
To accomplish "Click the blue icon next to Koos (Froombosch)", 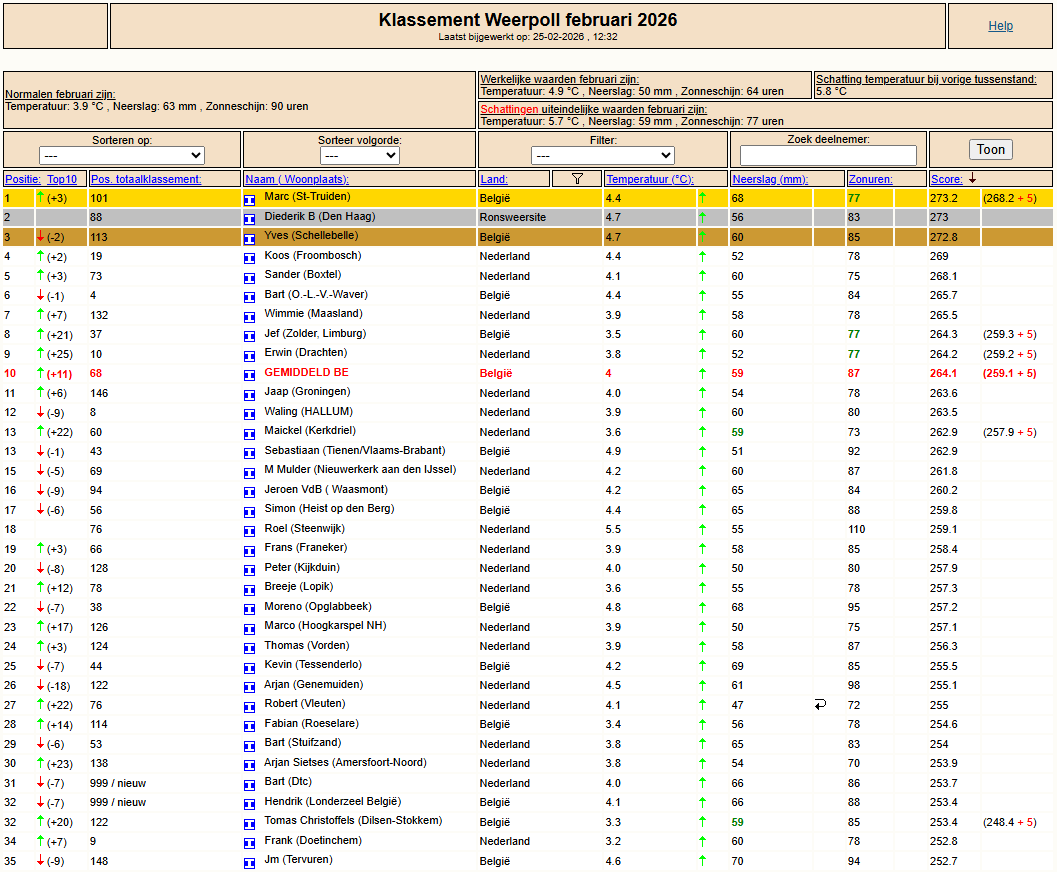I will tap(250, 257).
